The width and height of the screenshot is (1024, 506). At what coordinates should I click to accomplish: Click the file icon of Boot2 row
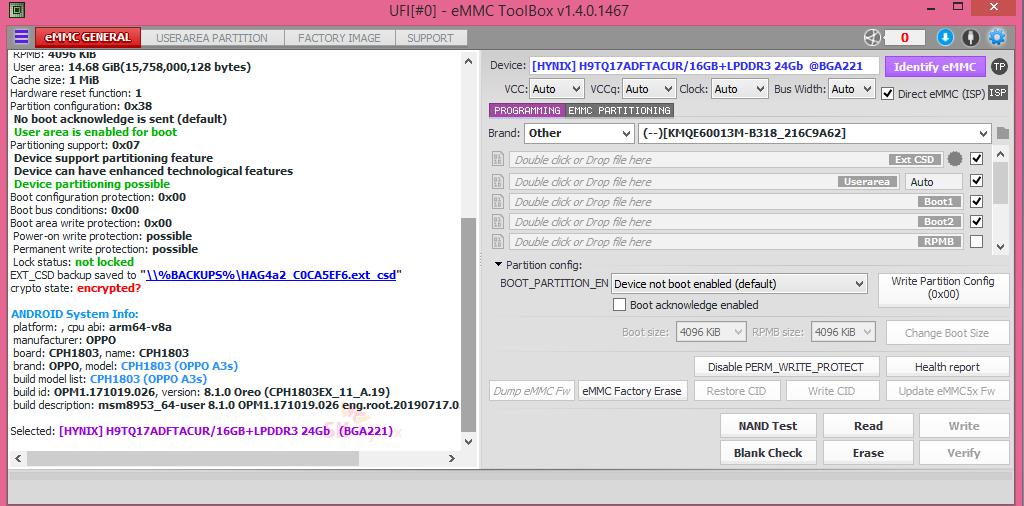[x=498, y=221]
